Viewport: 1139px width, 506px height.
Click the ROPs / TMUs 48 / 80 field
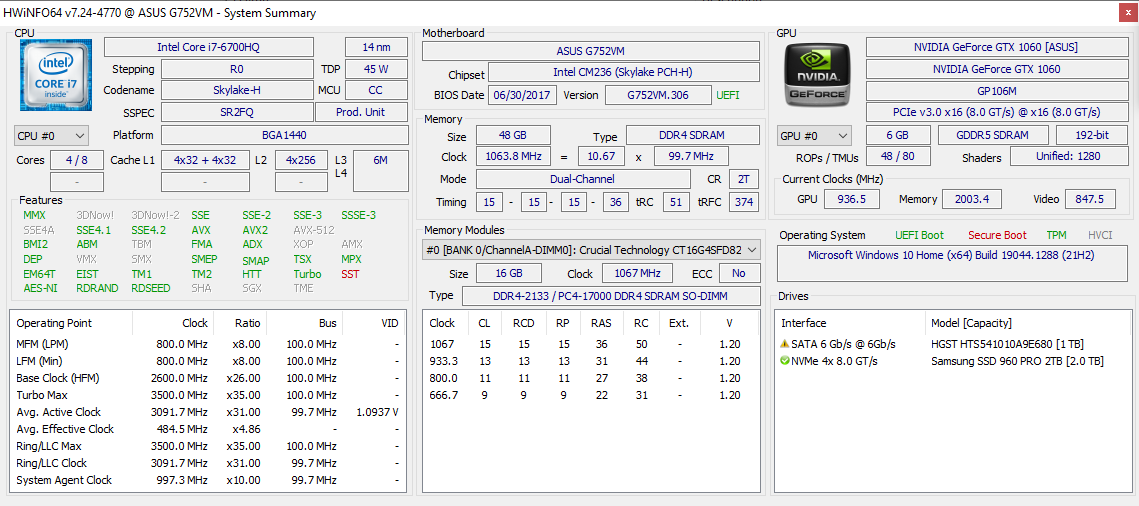point(898,156)
